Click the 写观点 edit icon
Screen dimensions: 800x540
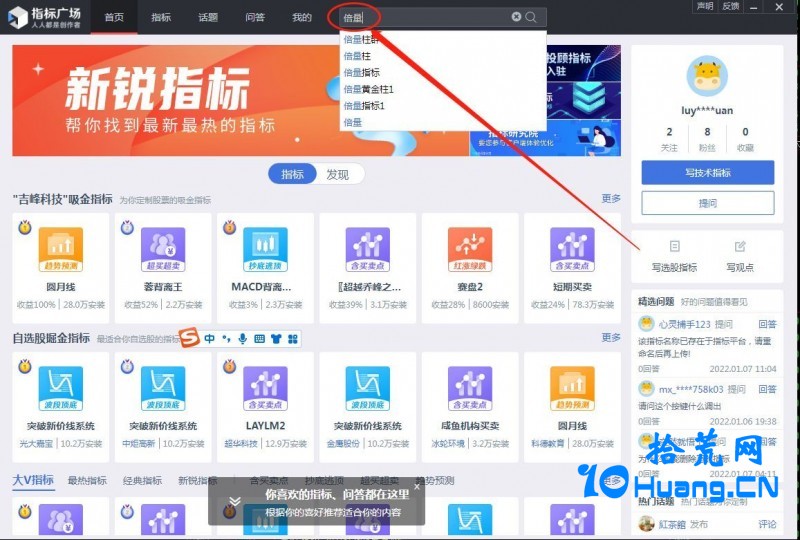[x=740, y=247]
